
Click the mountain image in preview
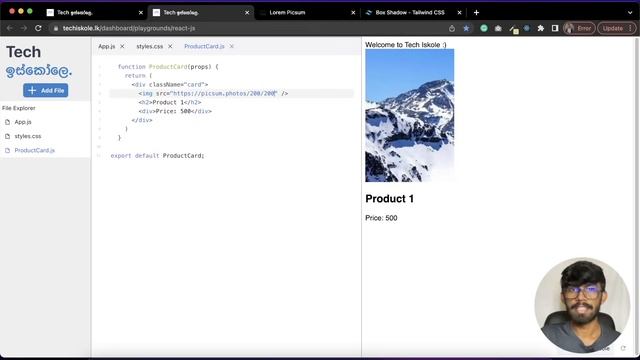tap(409, 116)
